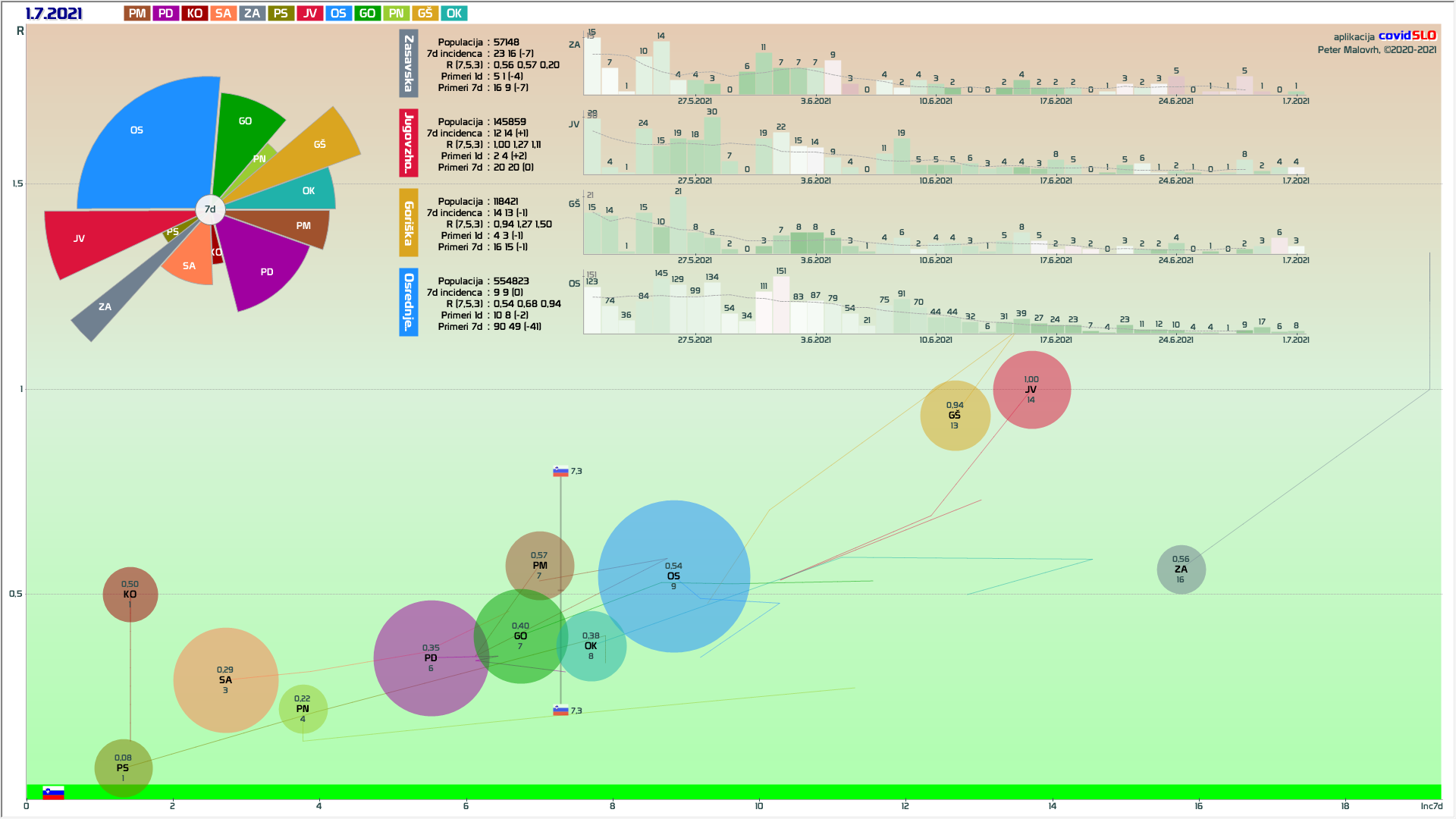The image size is (1456, 819).
Task: Click upper Slovenia flag marker 7,3
Action: click(560, 472)
